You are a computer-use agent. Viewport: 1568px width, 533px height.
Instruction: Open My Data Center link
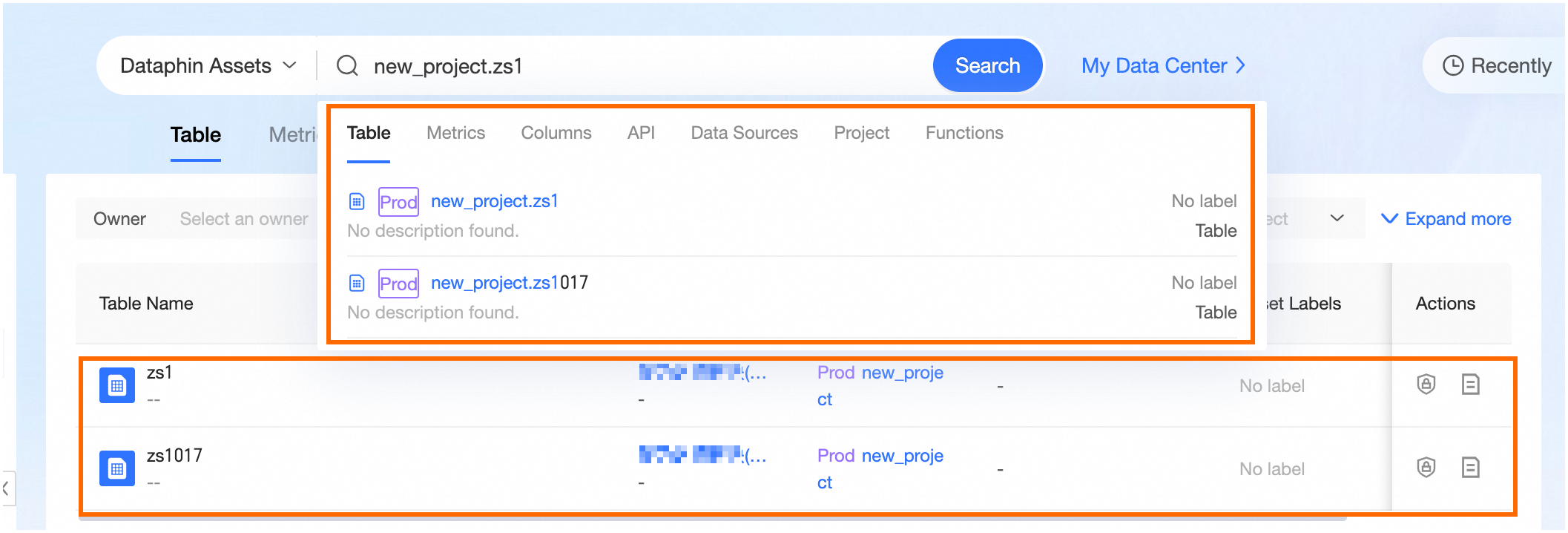coord(1163,66)
